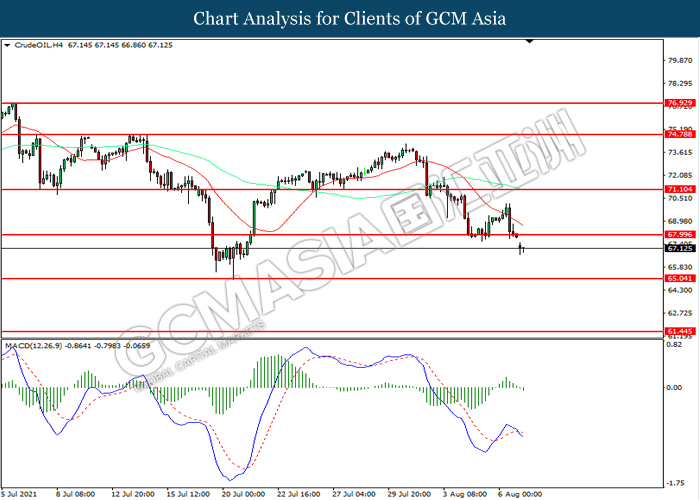Click the 79.870 price scale value
This screenshot has height=500, width=700.
[680, 60]
